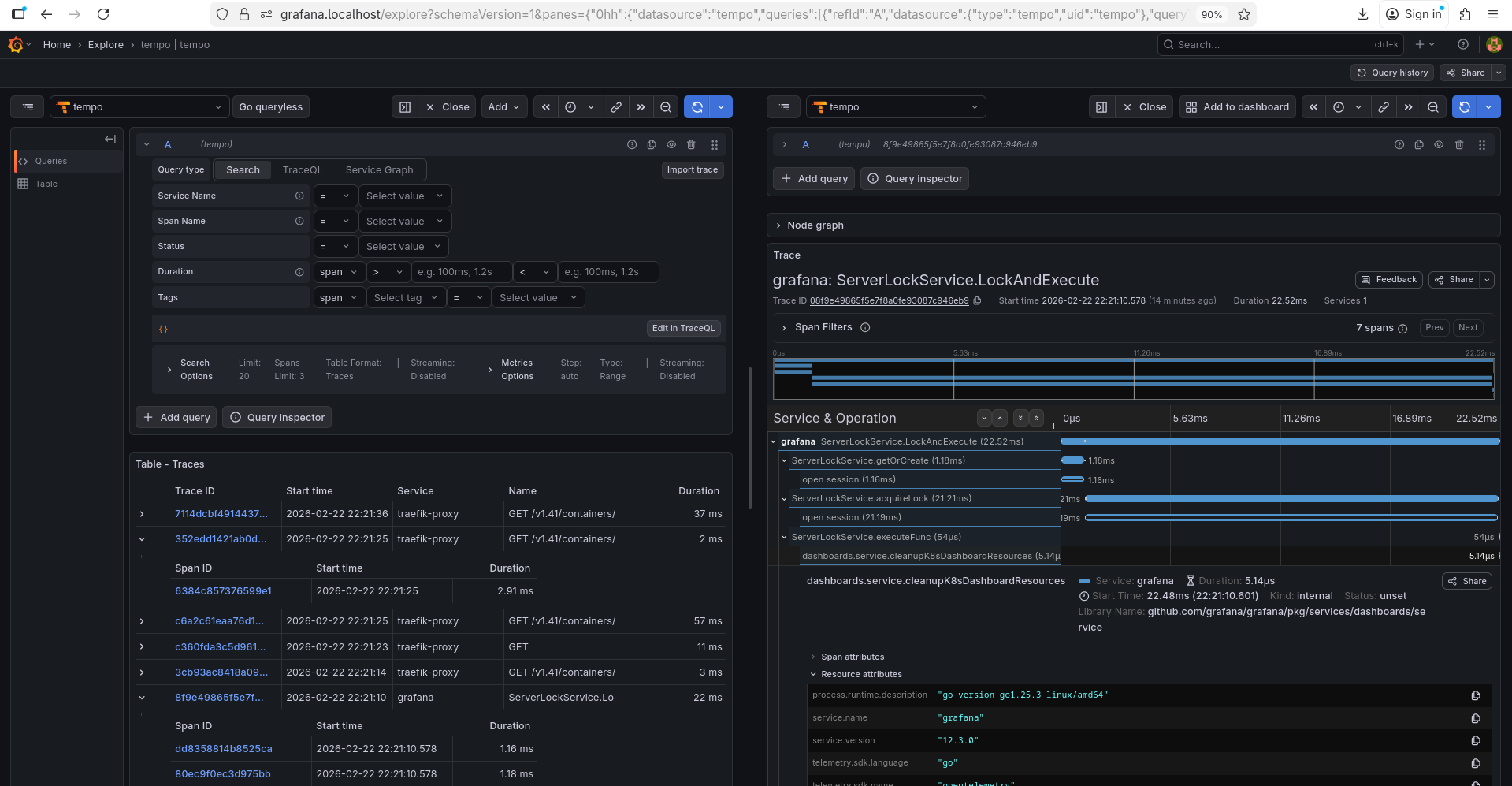Toggle content outline in right pane

(784, 107)
